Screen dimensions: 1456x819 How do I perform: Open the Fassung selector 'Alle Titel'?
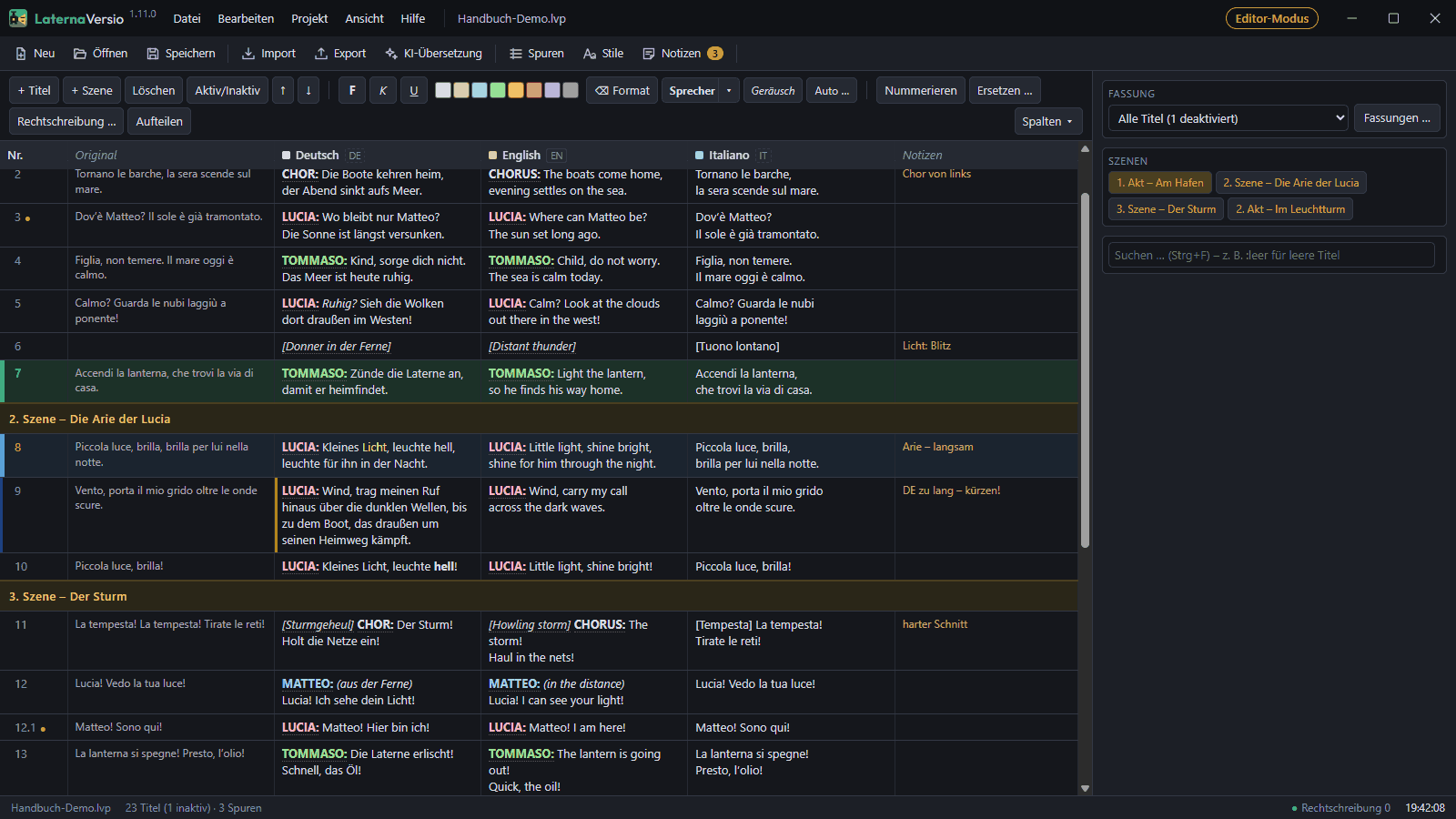click(1228, 118)
